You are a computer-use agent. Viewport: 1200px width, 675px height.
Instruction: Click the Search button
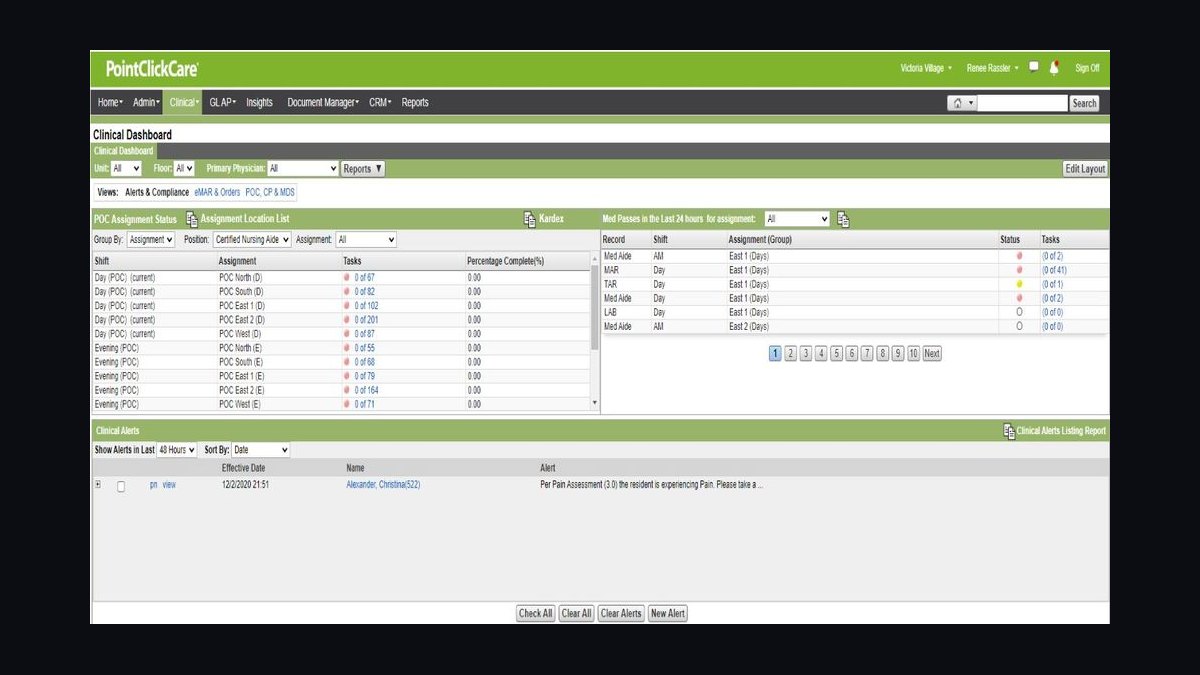1084,103
